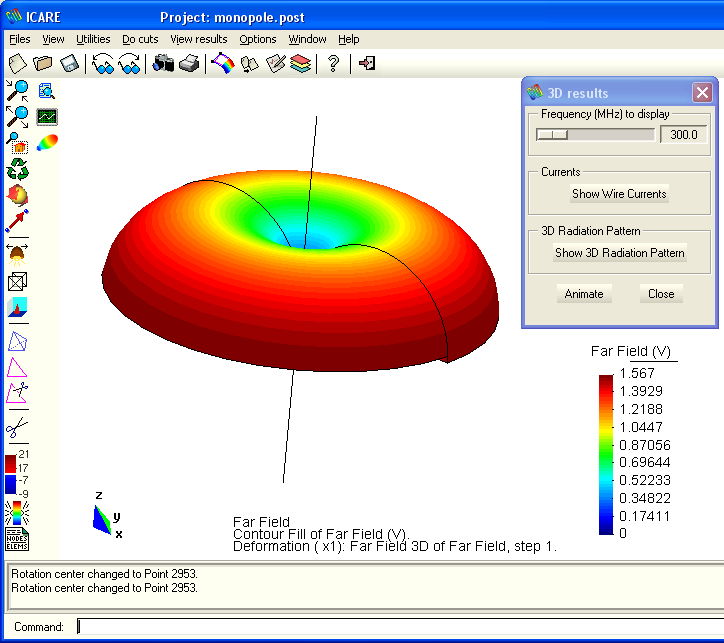Click the copy pages icon in the toolbar
724x643 pixels.
point(250,64)
